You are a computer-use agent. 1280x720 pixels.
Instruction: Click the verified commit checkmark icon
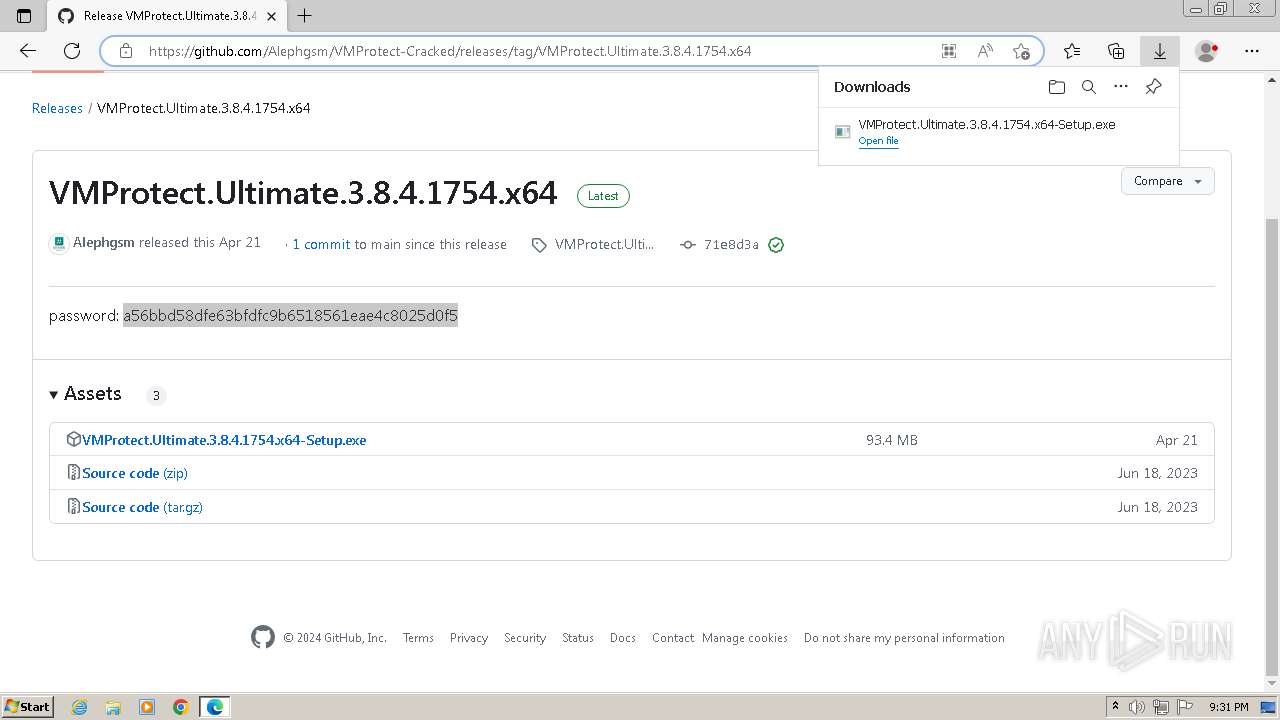(776, 245)
